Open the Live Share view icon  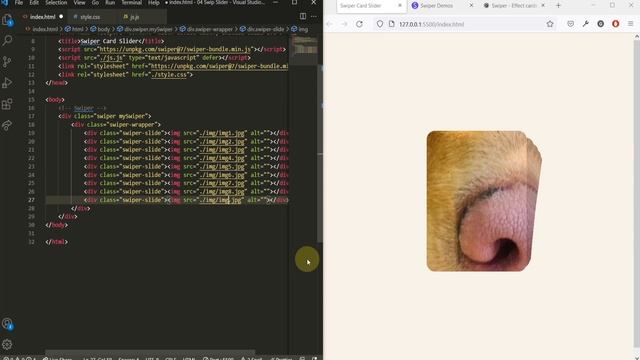7,125
